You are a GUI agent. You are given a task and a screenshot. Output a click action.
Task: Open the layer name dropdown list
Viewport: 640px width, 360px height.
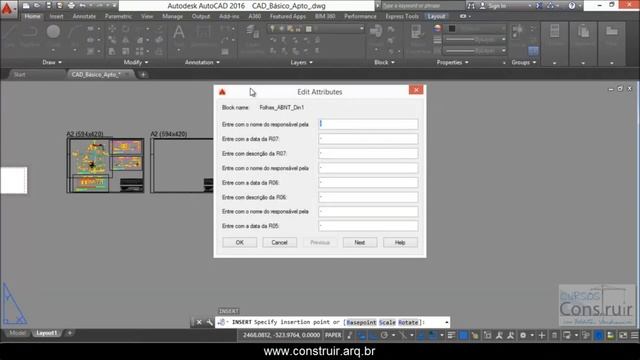pyautogui.click(x=362, y=29)
